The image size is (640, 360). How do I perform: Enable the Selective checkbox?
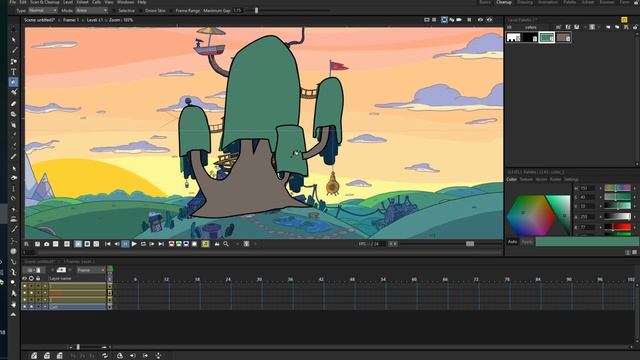[x=114, y=11]
